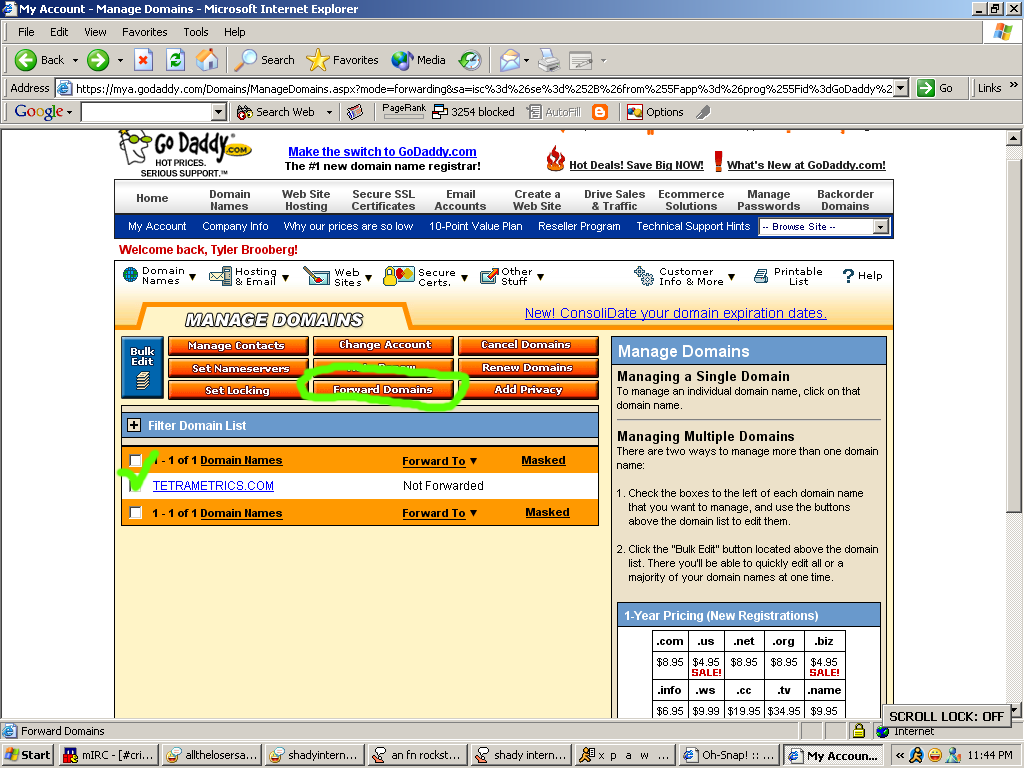Open the IE Search pane
1024x768 pixels.
pos(264,60)
